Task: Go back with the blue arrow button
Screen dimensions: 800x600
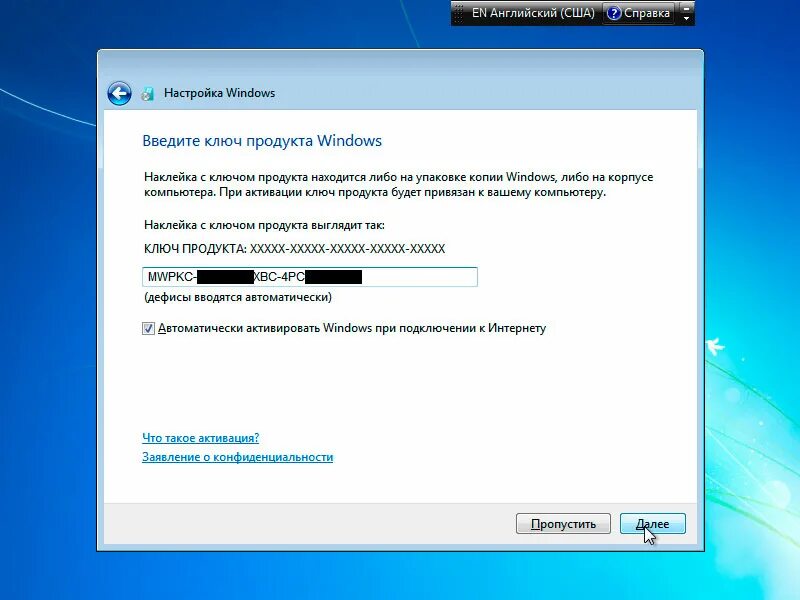Action: coord(119,93)
